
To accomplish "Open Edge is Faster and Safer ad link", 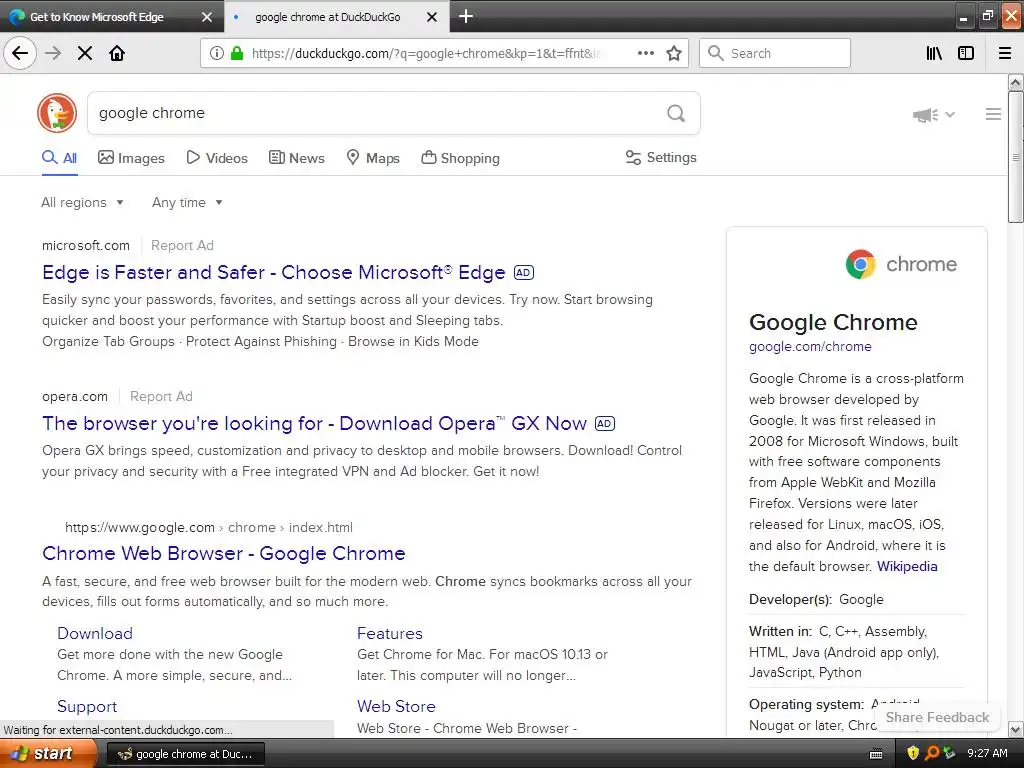I will tap(274, 272).
